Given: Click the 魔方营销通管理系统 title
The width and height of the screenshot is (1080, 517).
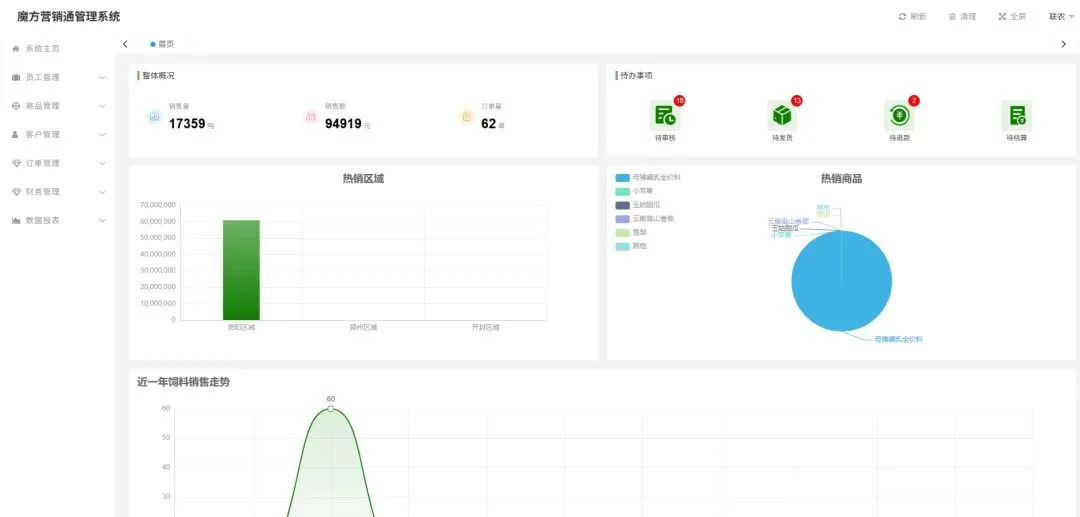Looking at the screenshot, I should (68, 17).
